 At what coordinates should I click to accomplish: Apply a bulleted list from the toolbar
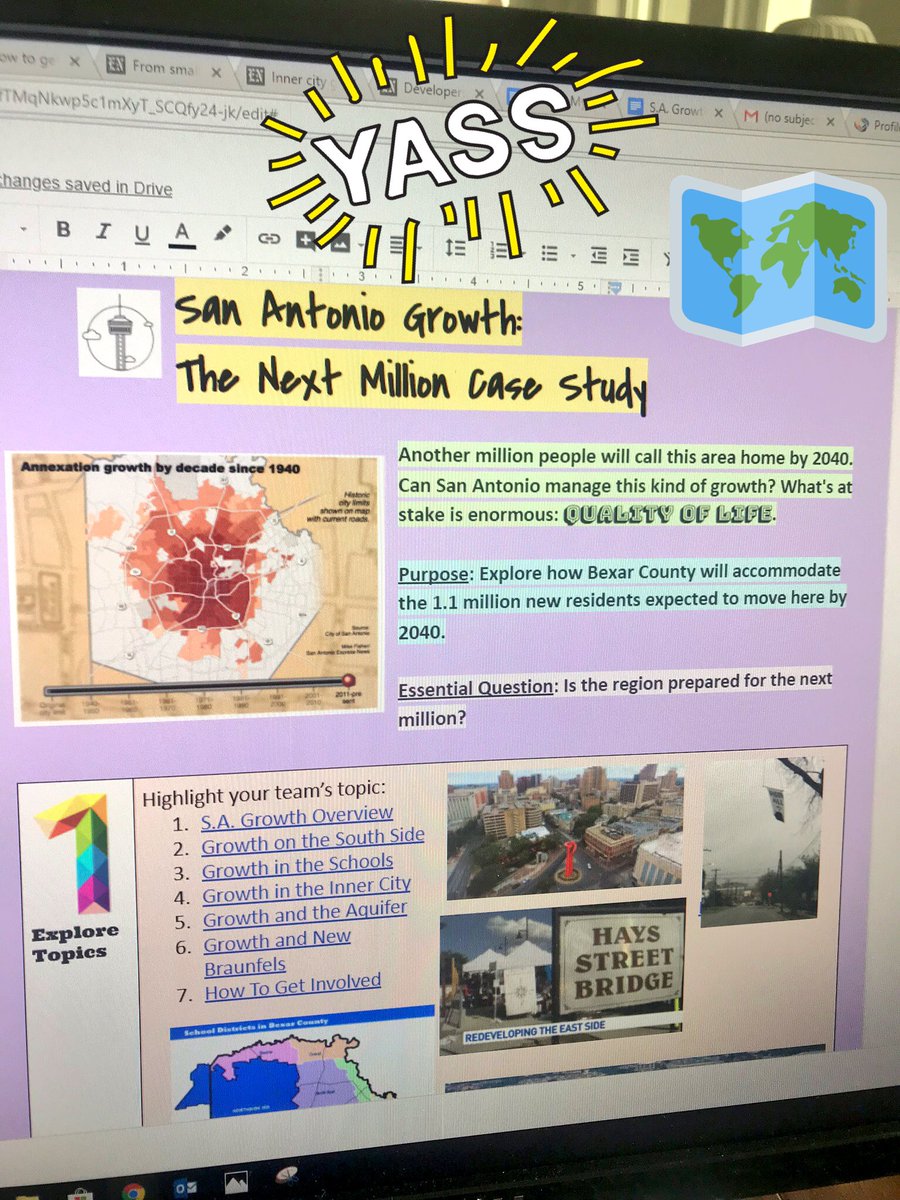tap(549, 252)
